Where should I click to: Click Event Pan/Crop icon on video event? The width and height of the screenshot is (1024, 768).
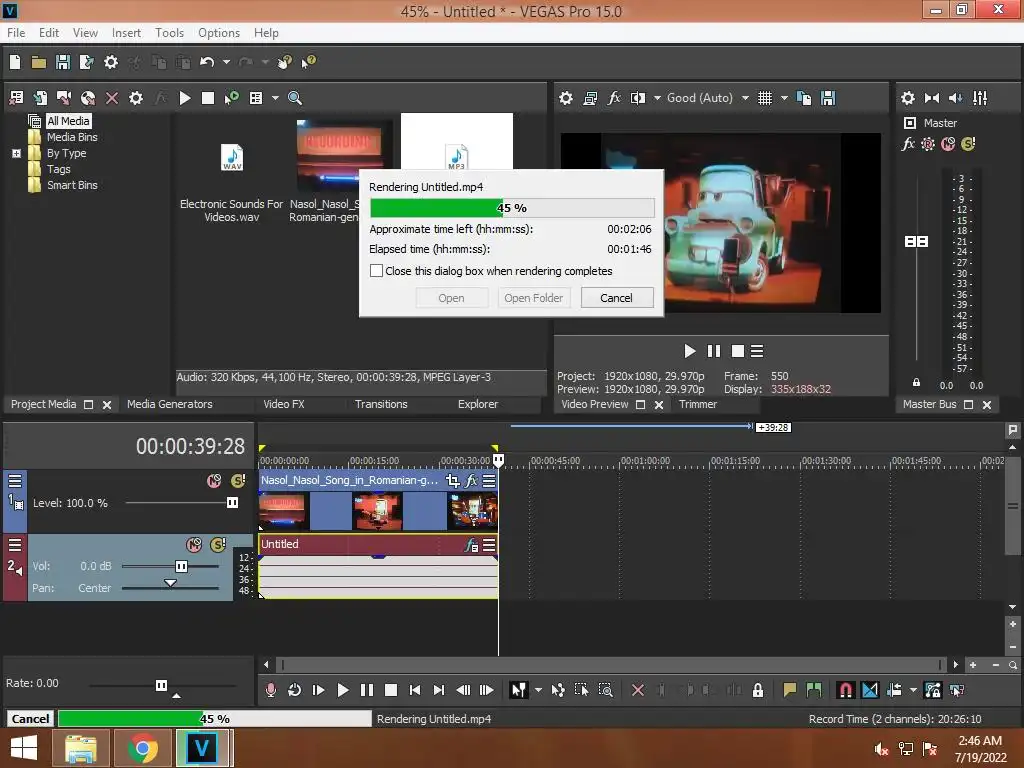(x=453, y=481)
